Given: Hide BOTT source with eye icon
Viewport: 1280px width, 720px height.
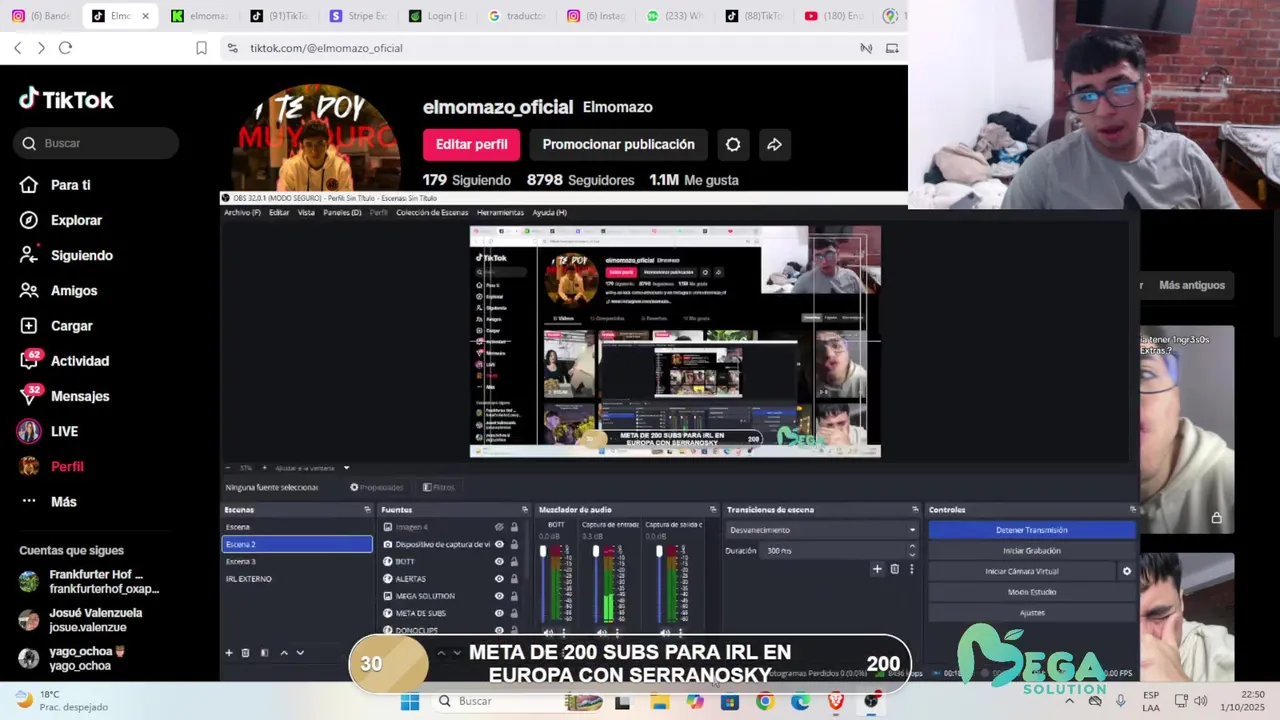Looking at the screenshot, I should [x=499, y=561].
